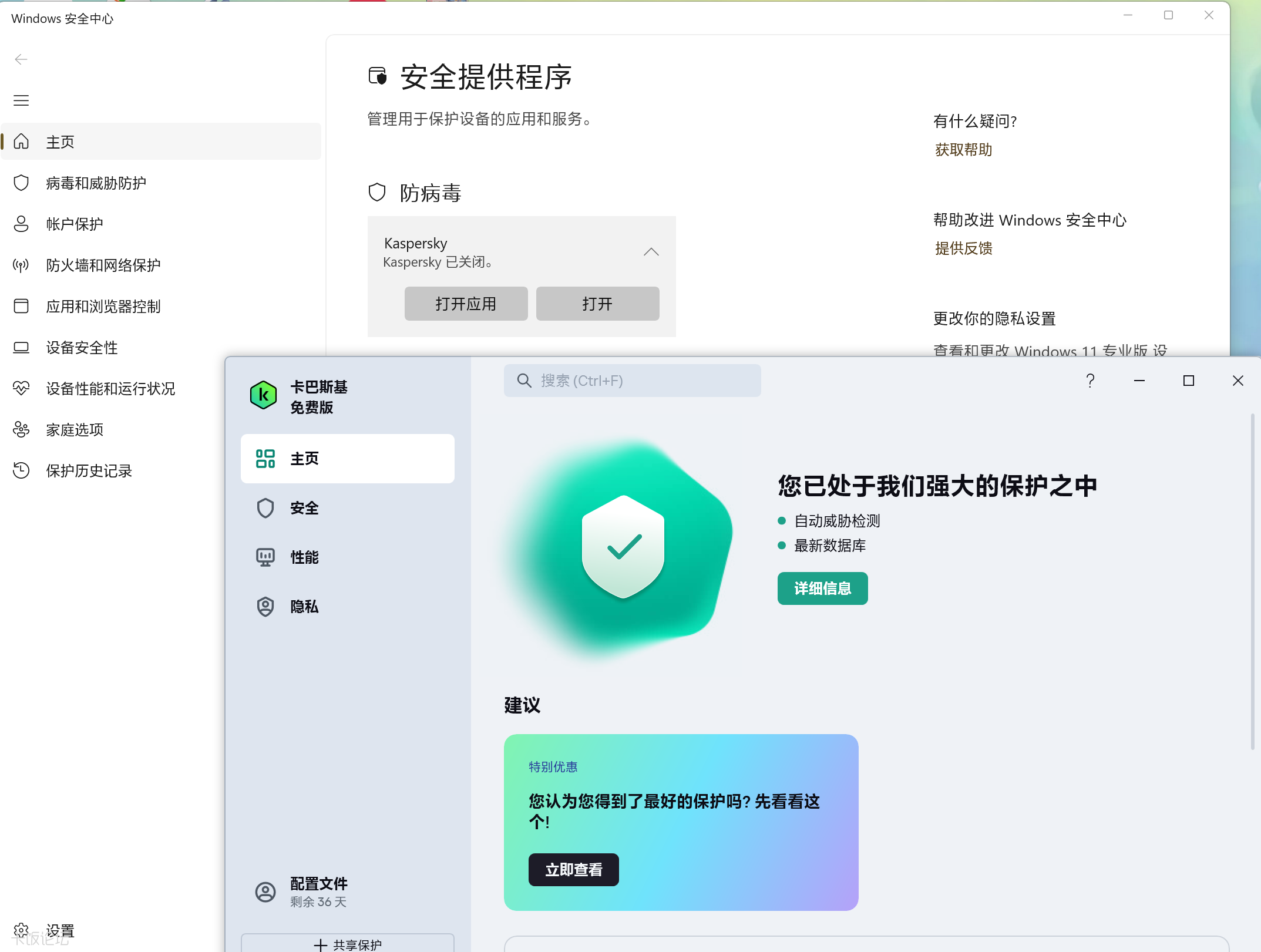Screen dimensions: 1261x952
Task: Click 应用和浏览器控制 window icon
Action: tap(21, 306)
